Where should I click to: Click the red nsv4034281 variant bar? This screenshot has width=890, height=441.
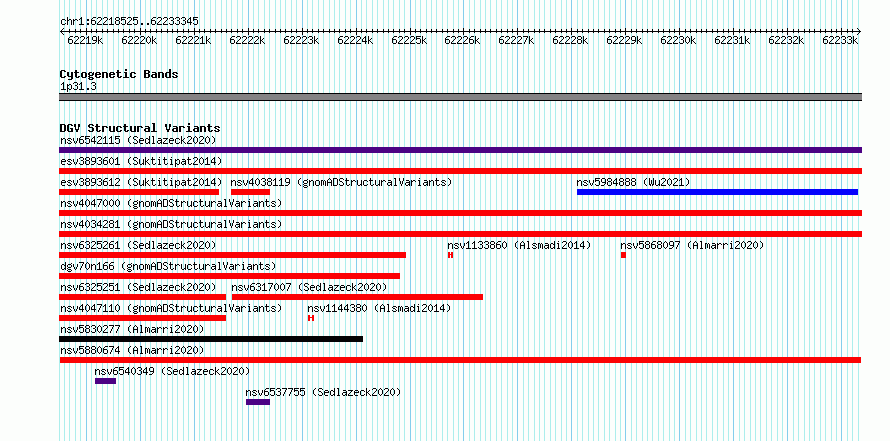click(460, 234)
